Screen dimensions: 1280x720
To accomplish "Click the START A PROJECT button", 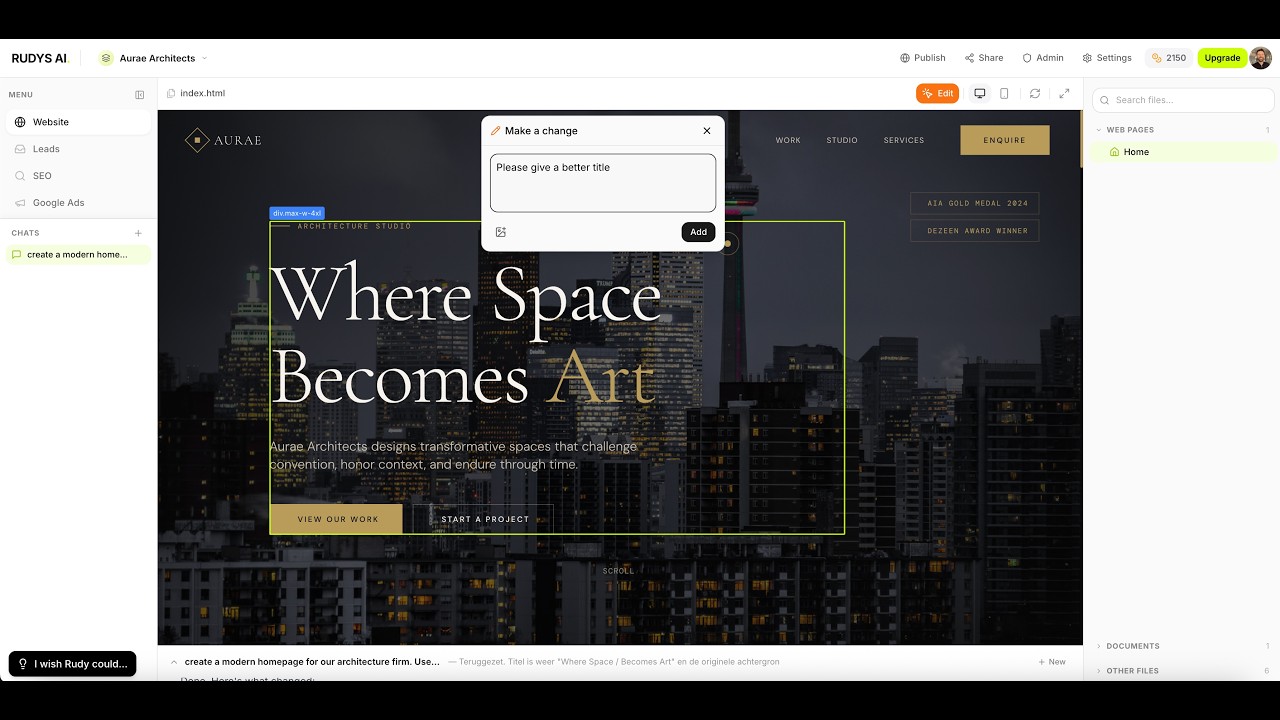I will [485, 519].
